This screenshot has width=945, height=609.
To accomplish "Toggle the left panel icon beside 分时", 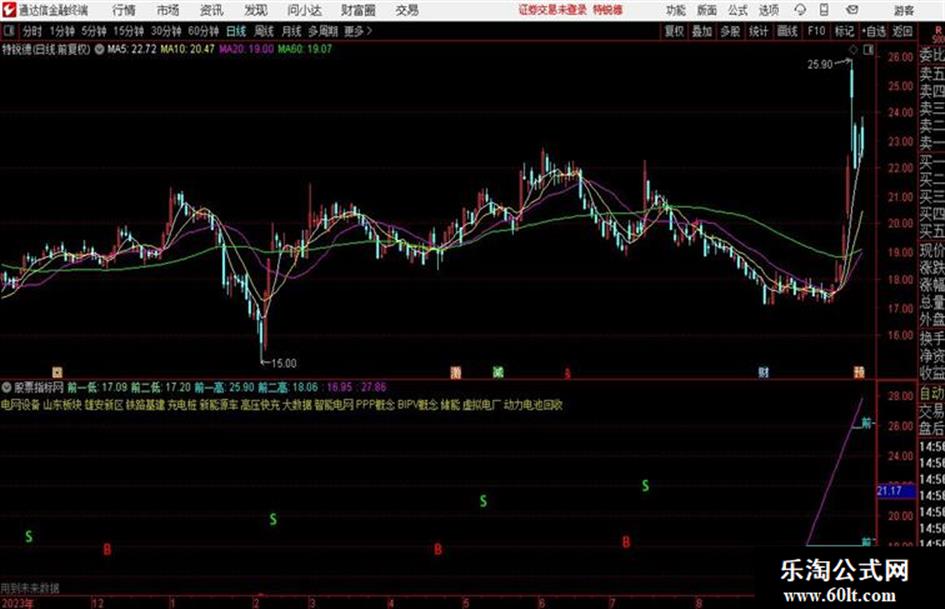I will [x=8, y=31].
